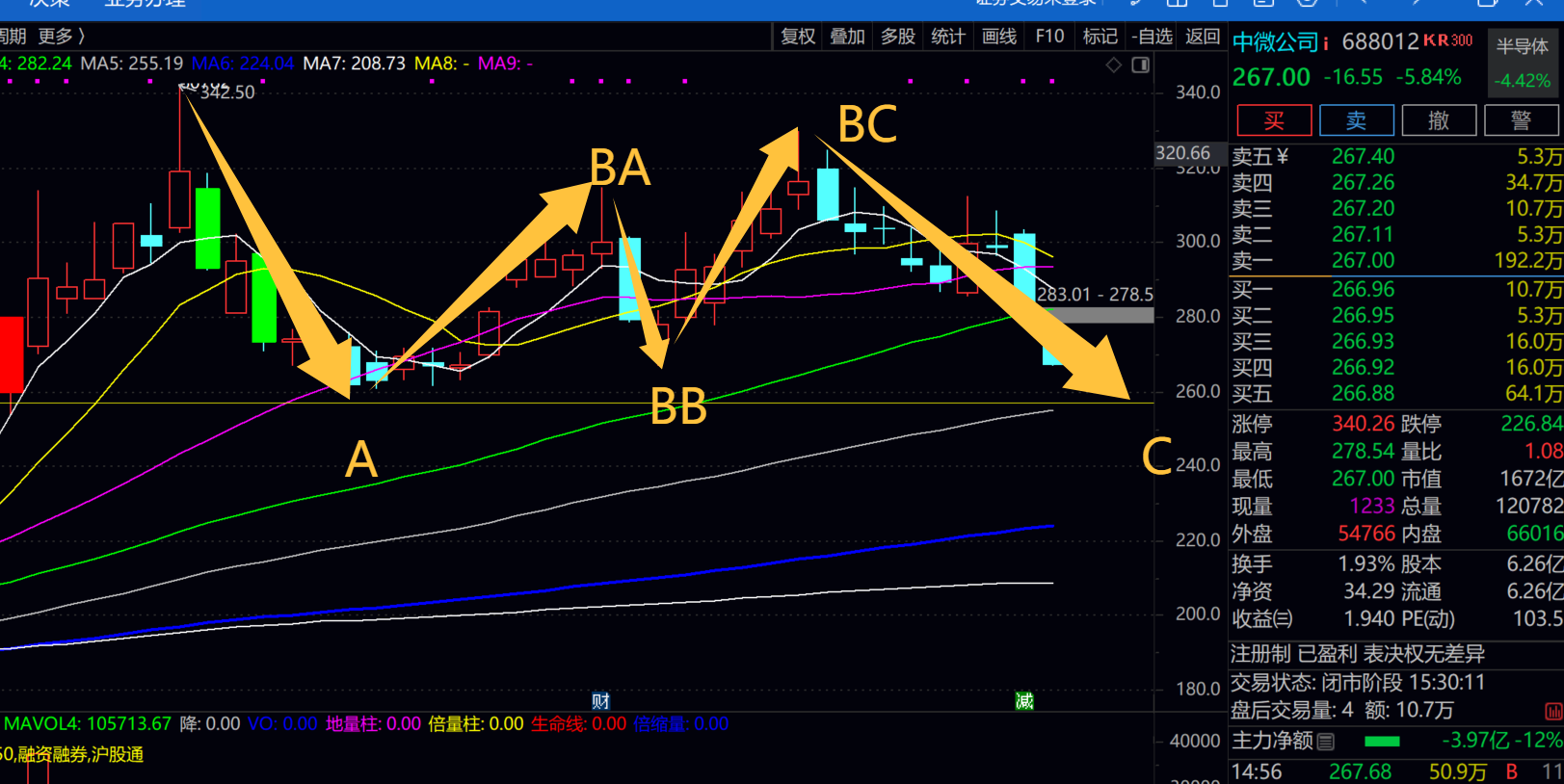Click the red info icon beside 中微公司
The image size is (1564, 784).
click(1326, 43)
